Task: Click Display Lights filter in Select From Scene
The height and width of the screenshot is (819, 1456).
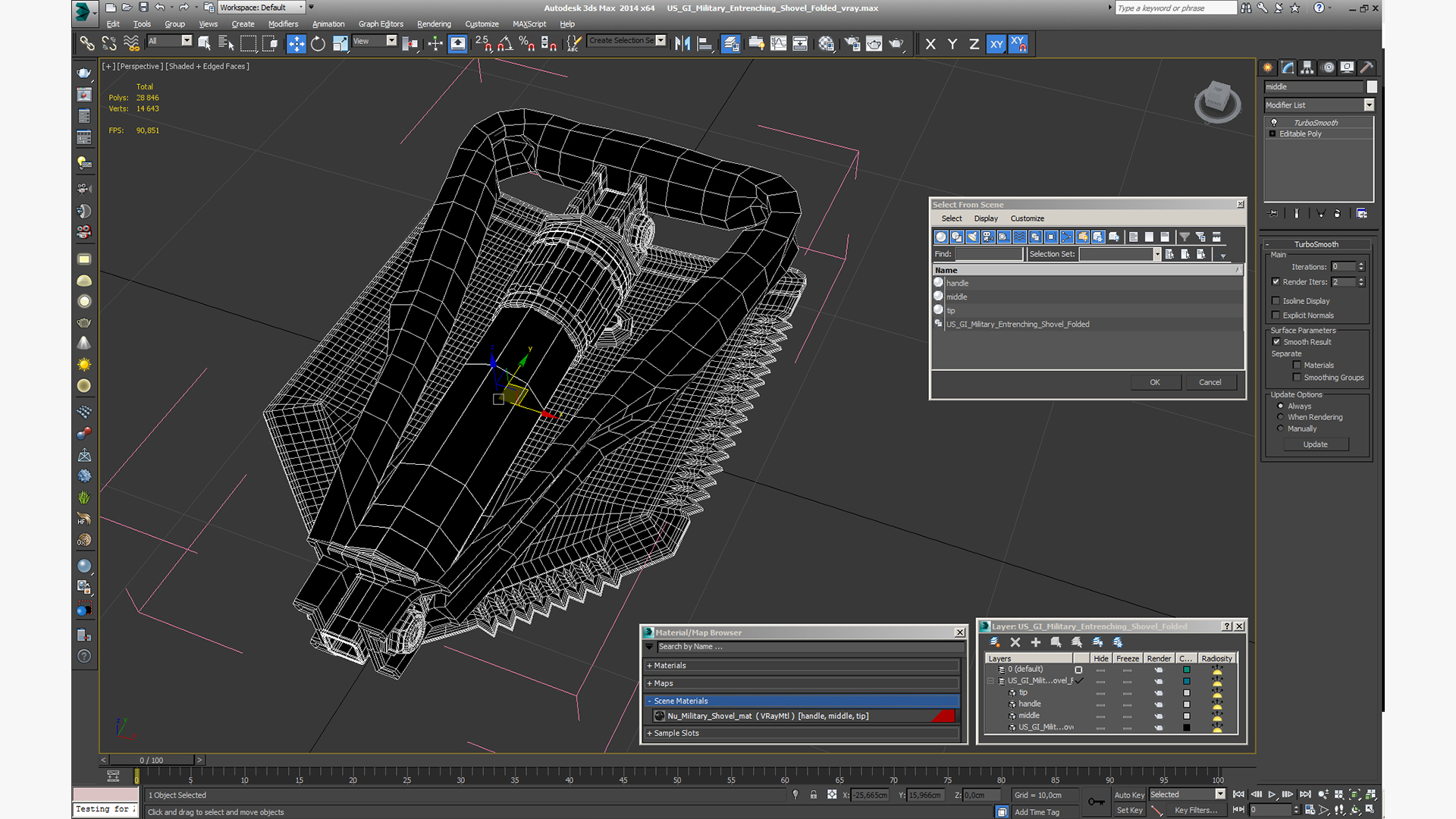Action: 972,237
